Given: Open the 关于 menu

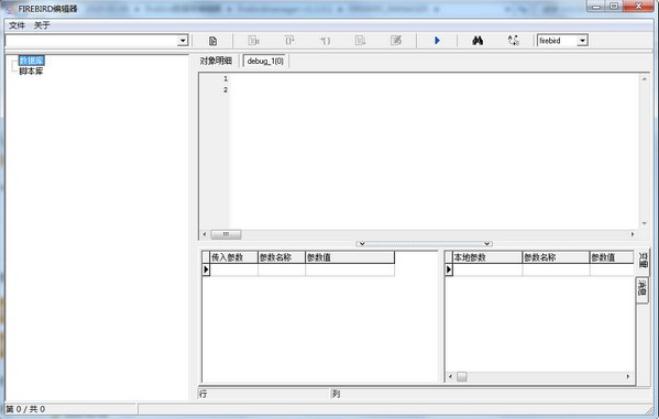Looking at the screenshot, I should tap(42, 25).
